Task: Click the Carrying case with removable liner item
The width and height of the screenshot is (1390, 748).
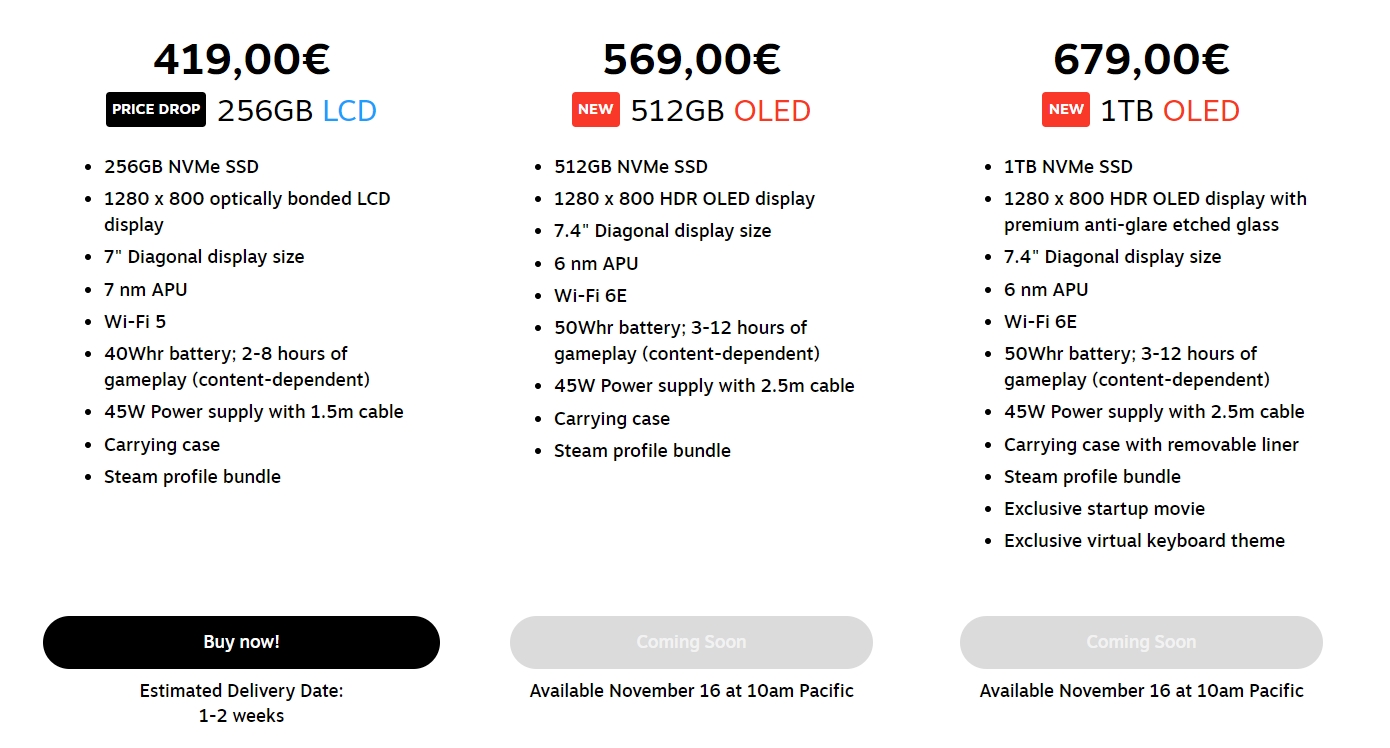Action: (1151, 445)
